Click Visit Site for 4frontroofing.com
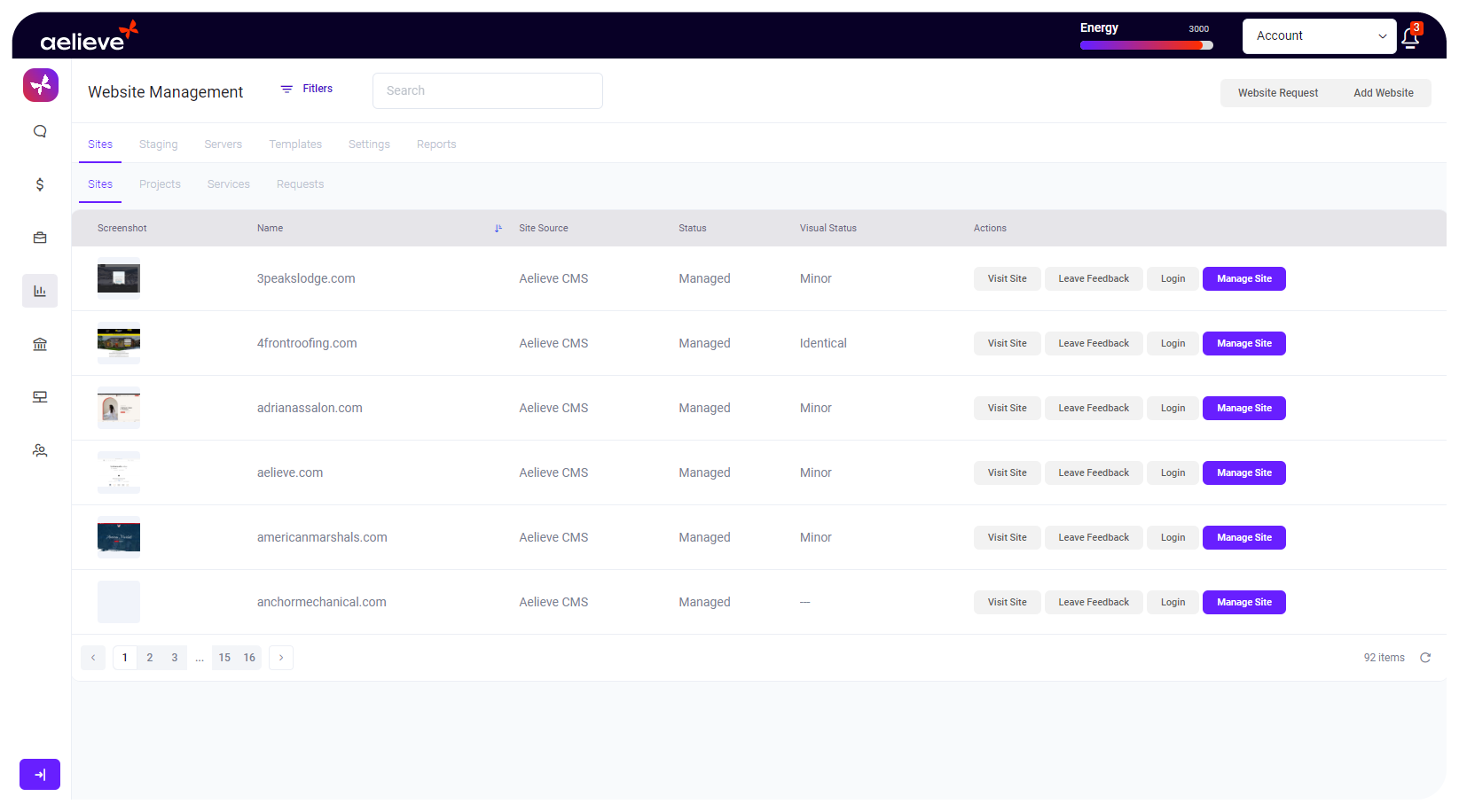This screenshot has width=1459, height=812. coord(1008,343)
